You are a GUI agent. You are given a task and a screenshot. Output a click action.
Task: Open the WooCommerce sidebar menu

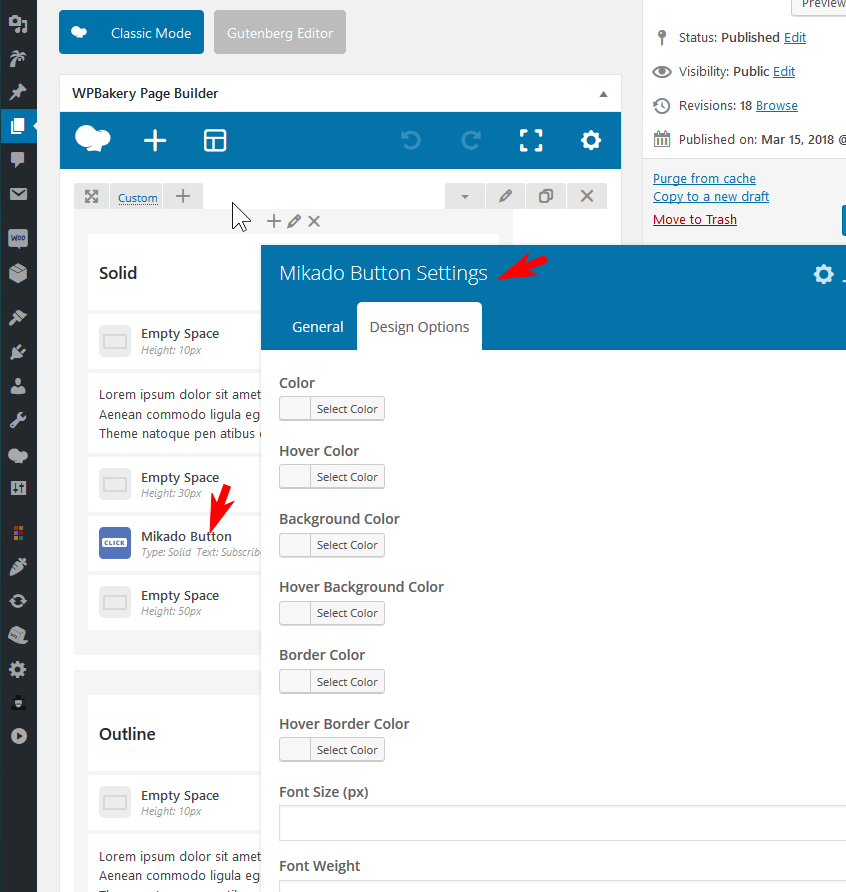click(18, 238)
